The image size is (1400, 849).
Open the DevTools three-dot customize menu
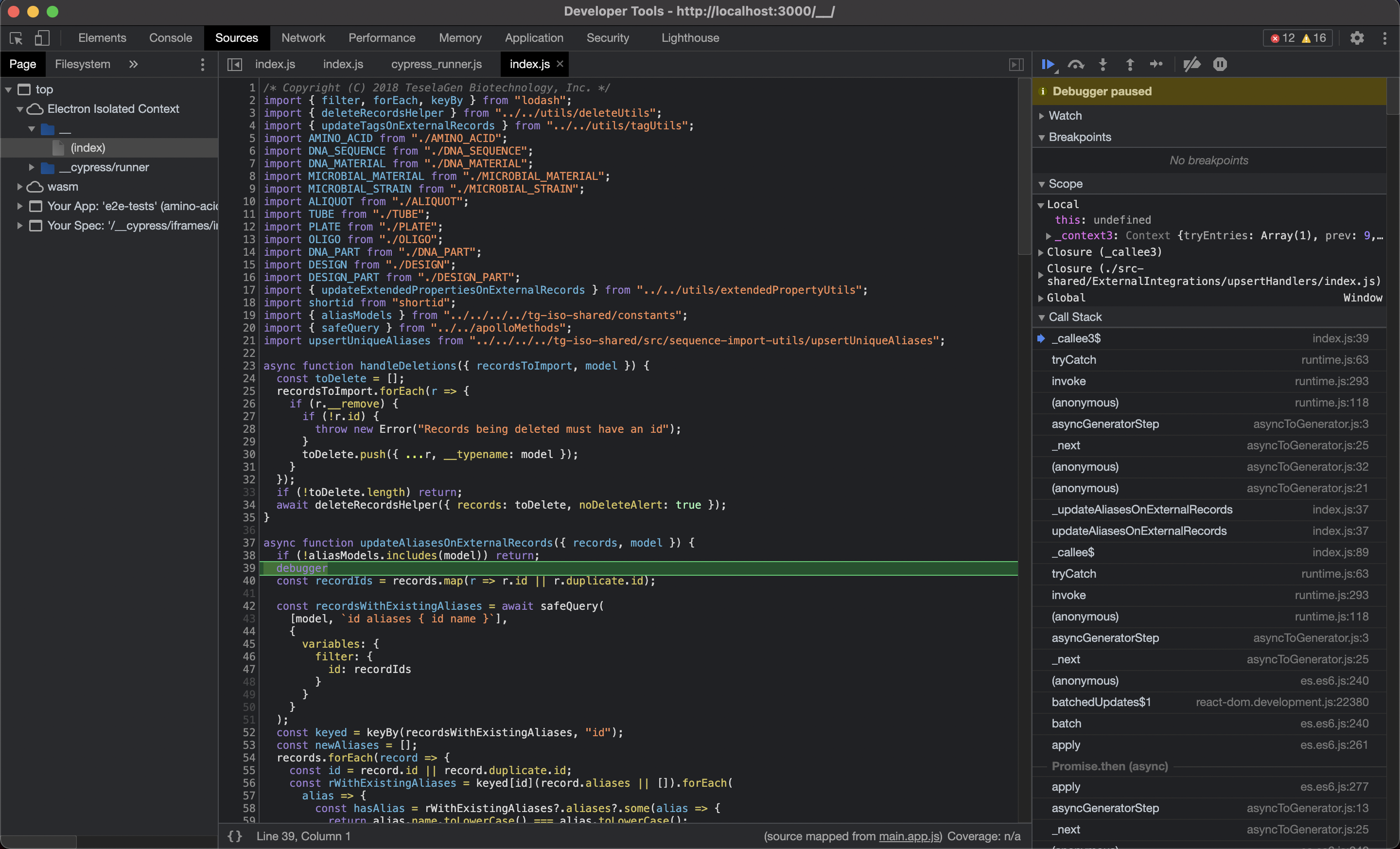tap(1384, 38)
